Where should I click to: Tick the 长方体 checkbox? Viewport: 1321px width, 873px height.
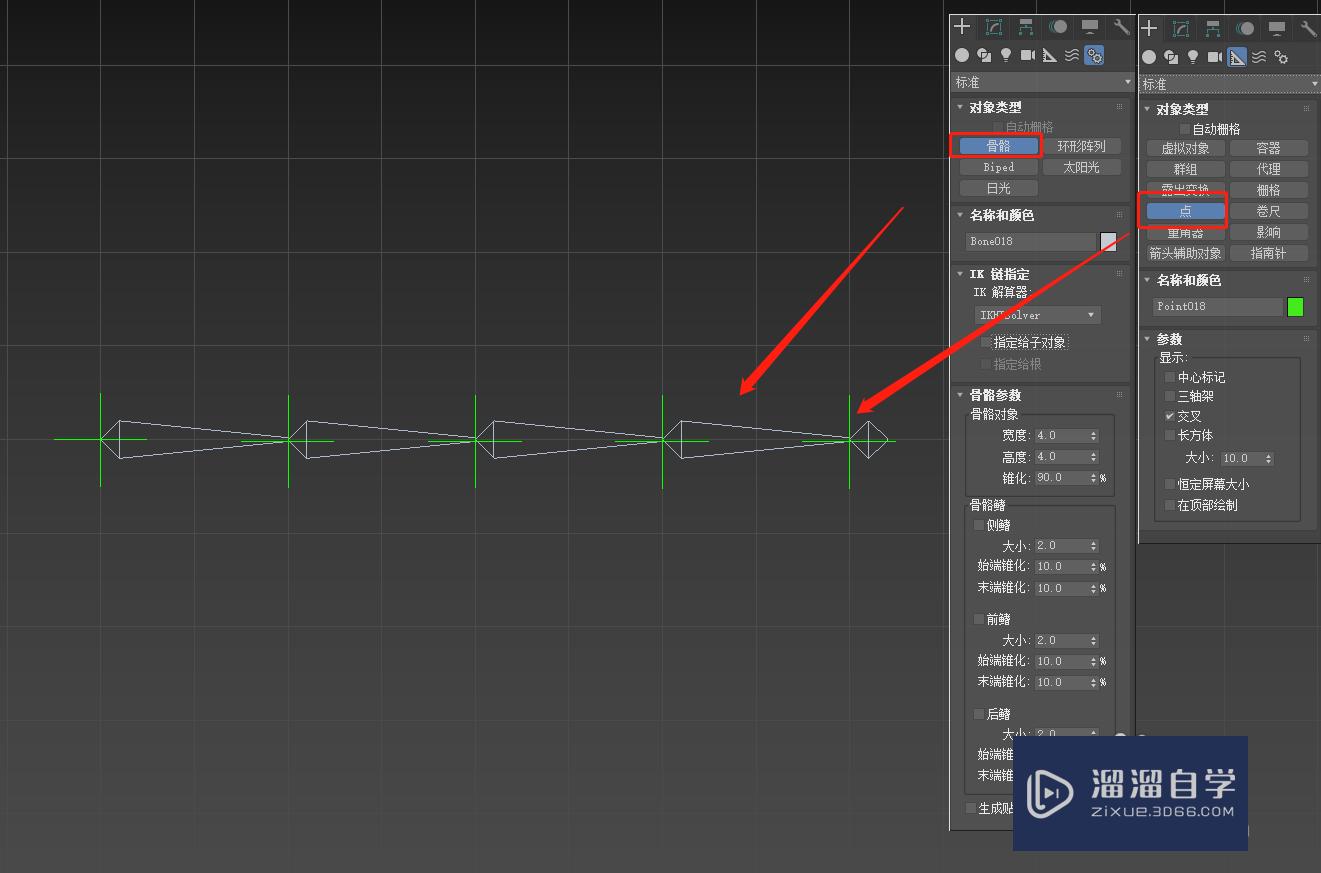1170,435
